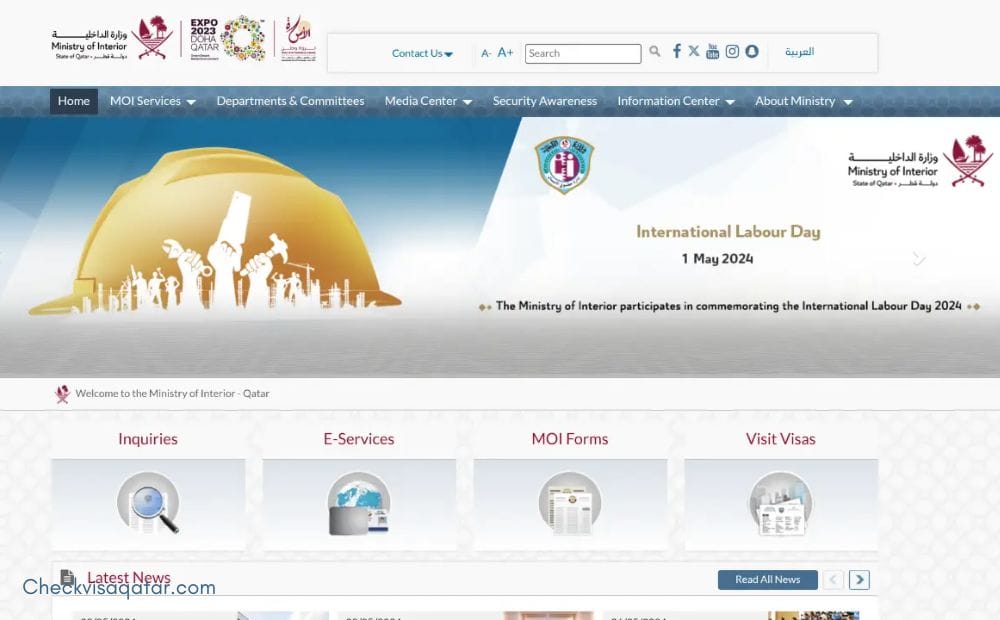Open the Departments & Committees section

click(290, 100)
